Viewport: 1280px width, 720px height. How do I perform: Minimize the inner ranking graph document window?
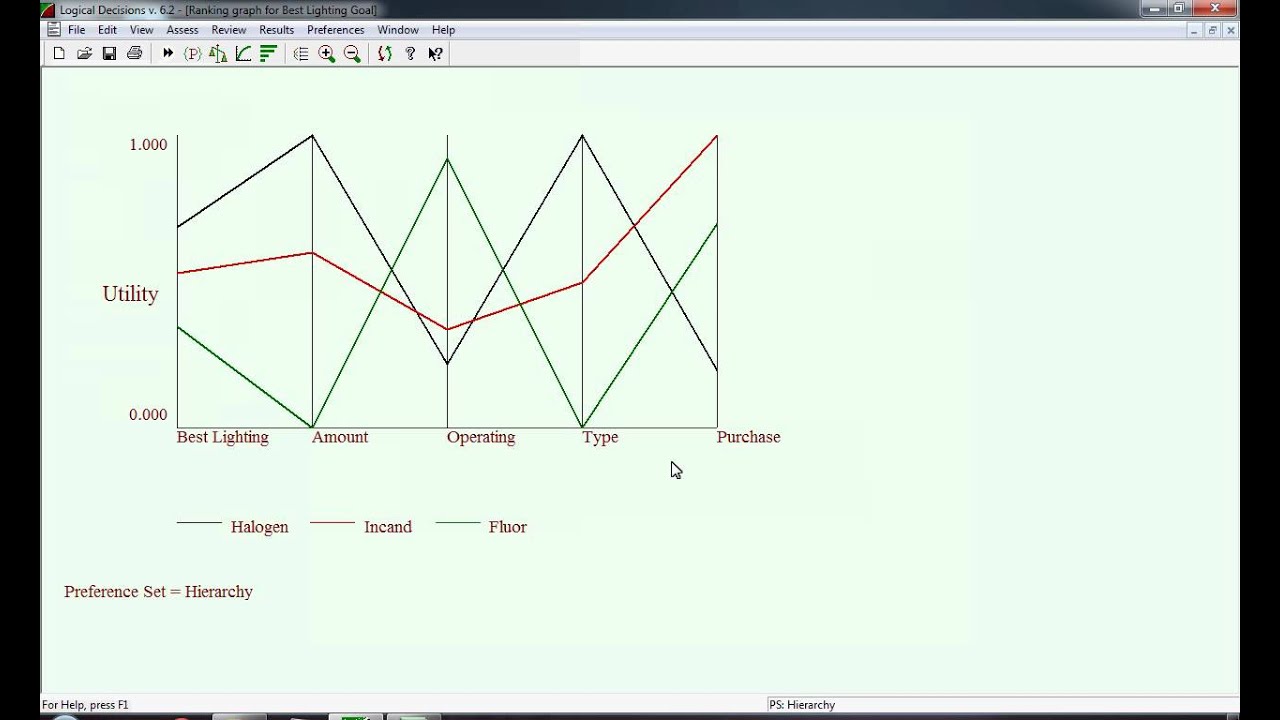tap(1194, 30)
